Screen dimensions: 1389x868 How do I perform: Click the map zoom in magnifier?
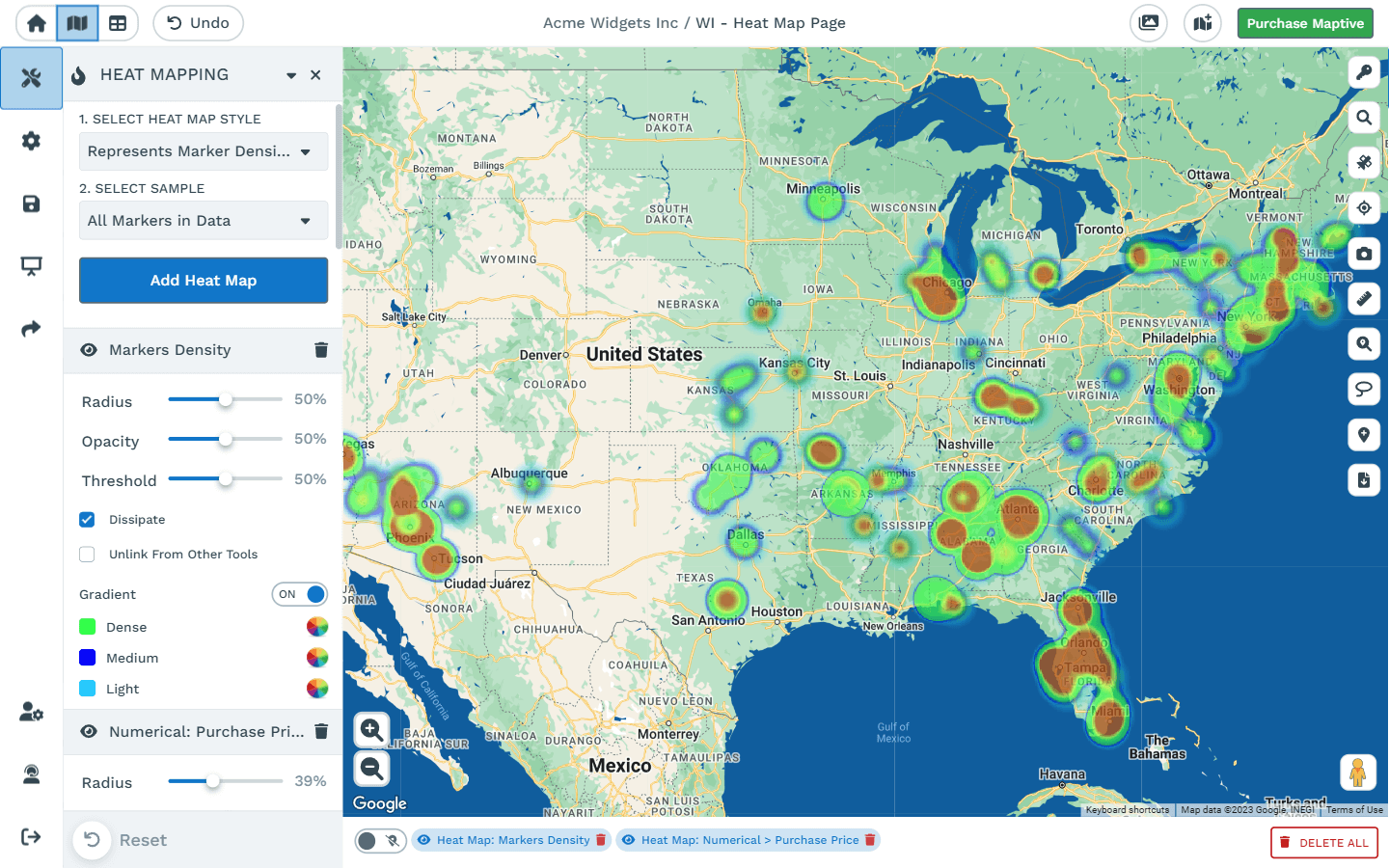(x=372, y=730)
